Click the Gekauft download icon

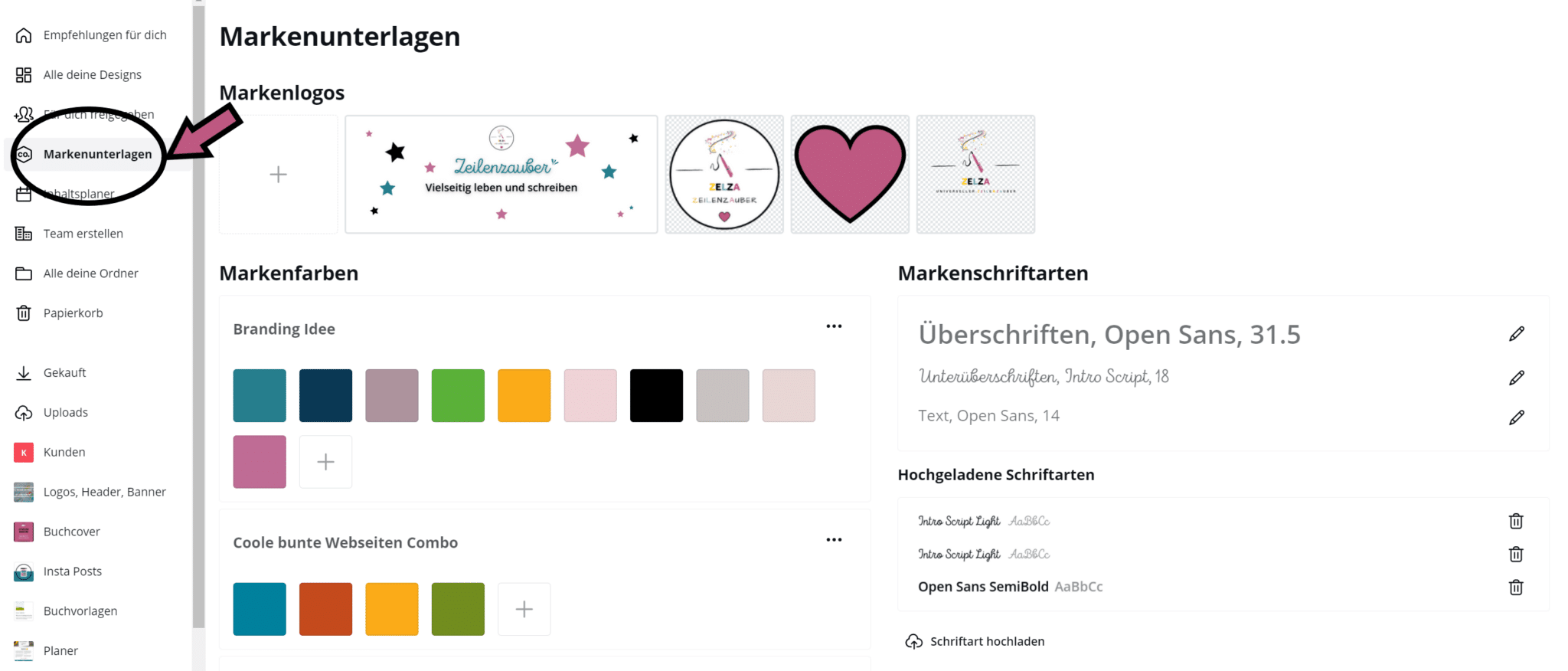(x=24, y=373)
